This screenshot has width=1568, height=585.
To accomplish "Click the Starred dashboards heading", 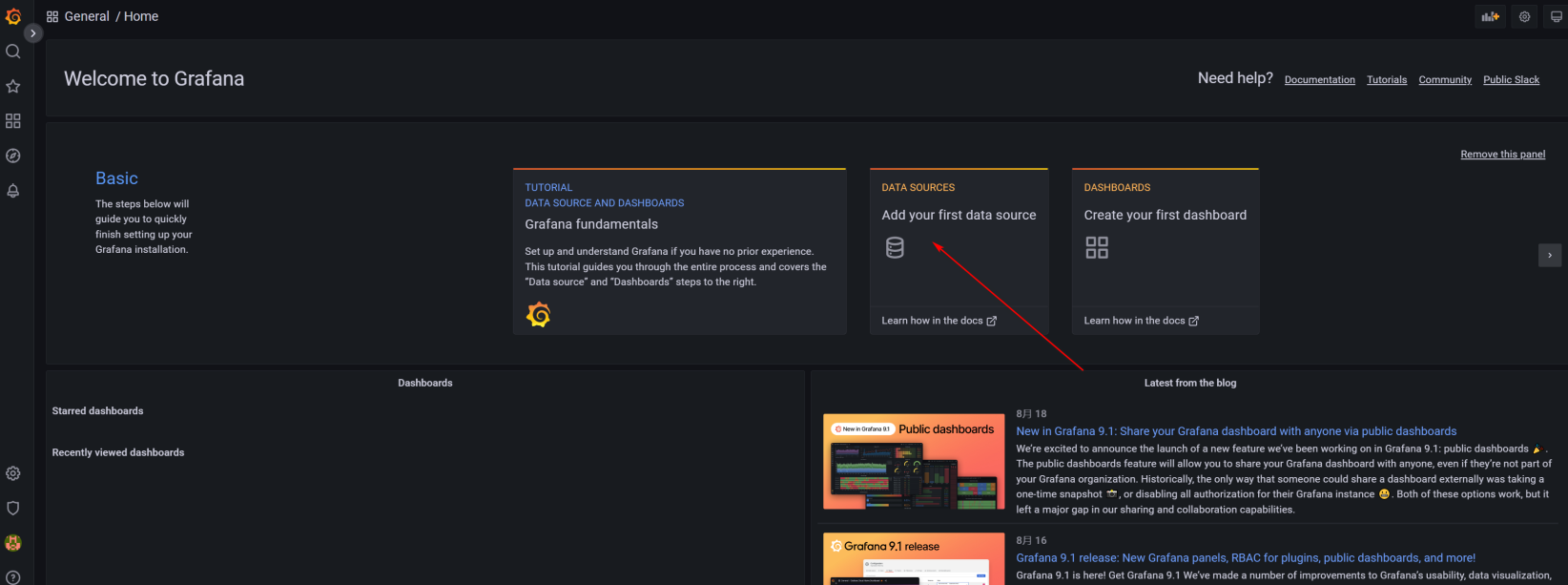I will (97, 411).
